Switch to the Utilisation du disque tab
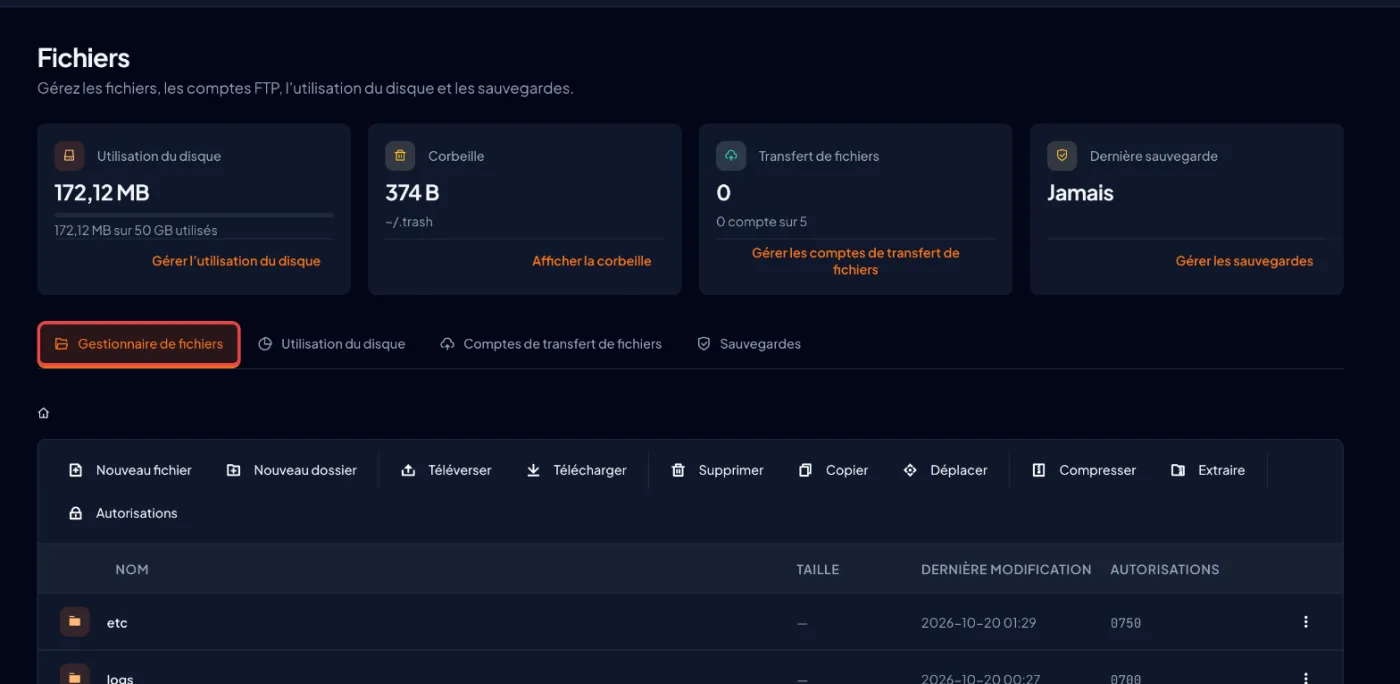The height and width of the screenshot is (684, 1400). coord(332,344)
